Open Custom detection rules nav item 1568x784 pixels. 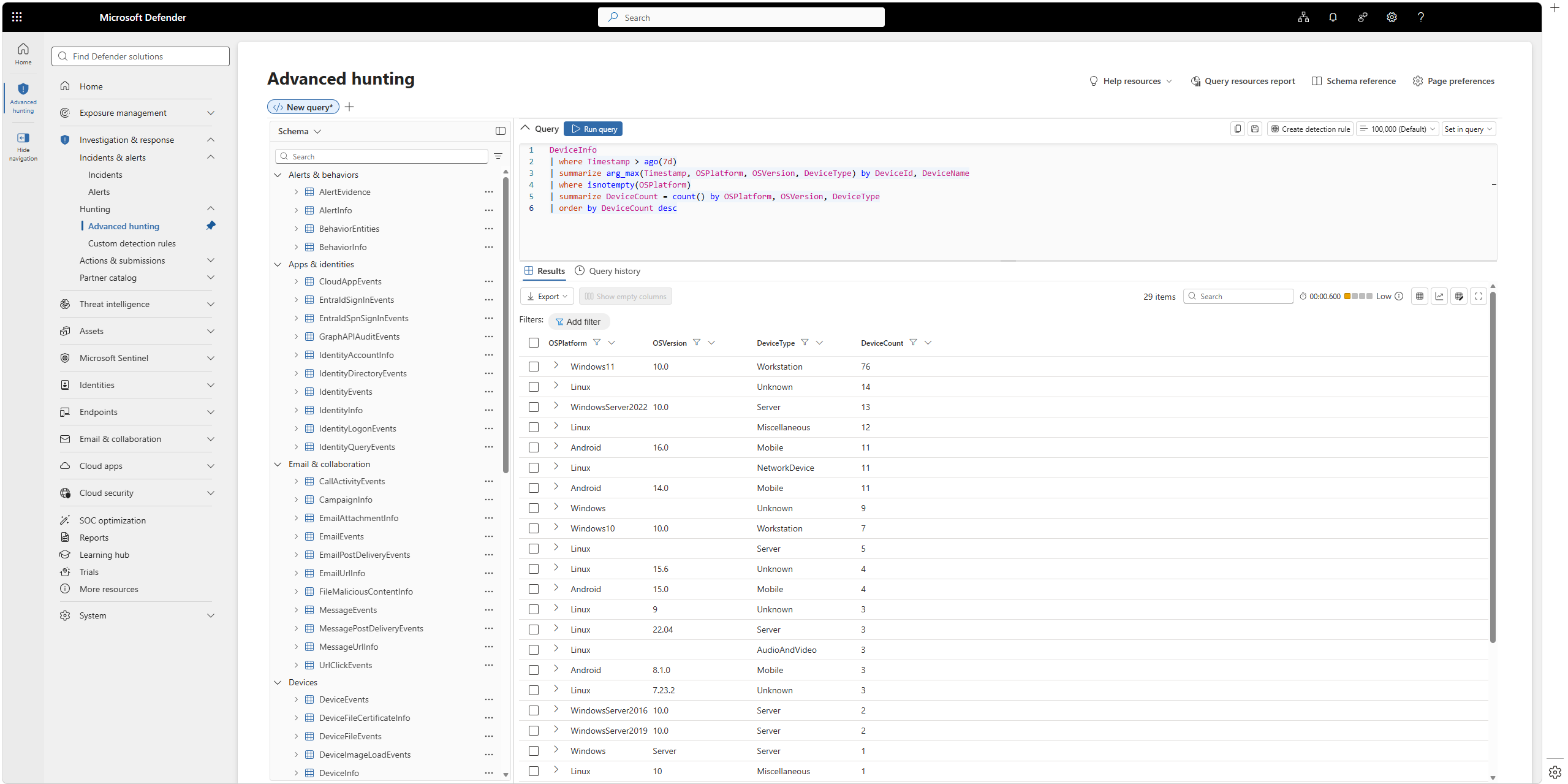[132, 243]
